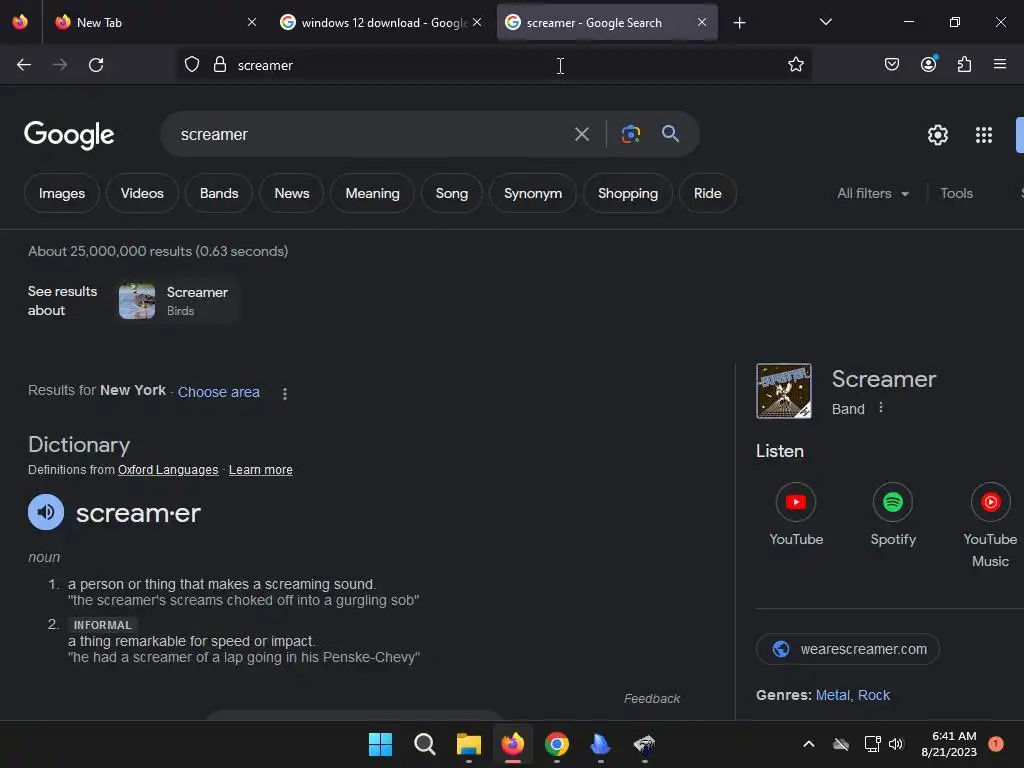Open Save to Pocket icon
Viewport: 1024px width, 768px height.
click(x=891, y=64)
